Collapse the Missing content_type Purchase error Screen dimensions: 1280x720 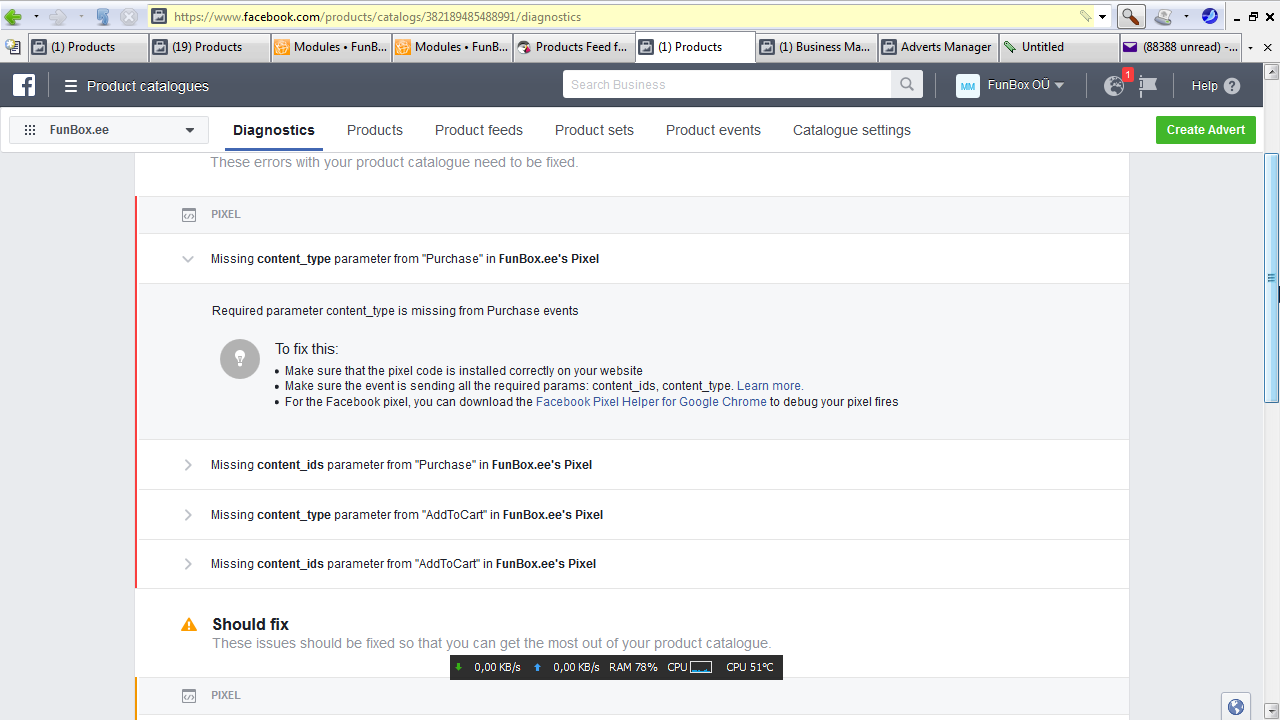[x=187, y=259]
